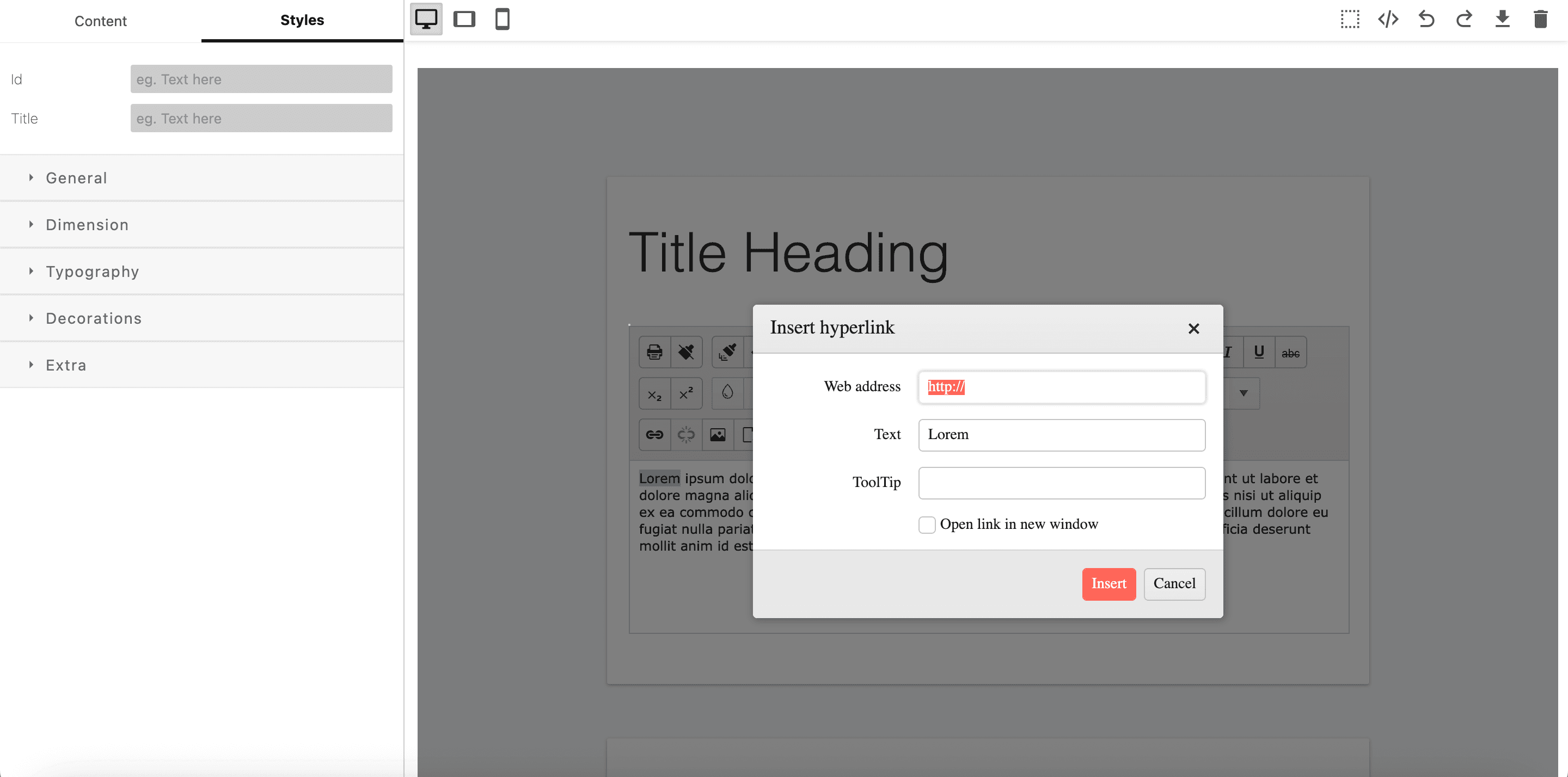Apply subscript formatting
This screenshot has width=1568, height=777.
(x=654, y=394)
